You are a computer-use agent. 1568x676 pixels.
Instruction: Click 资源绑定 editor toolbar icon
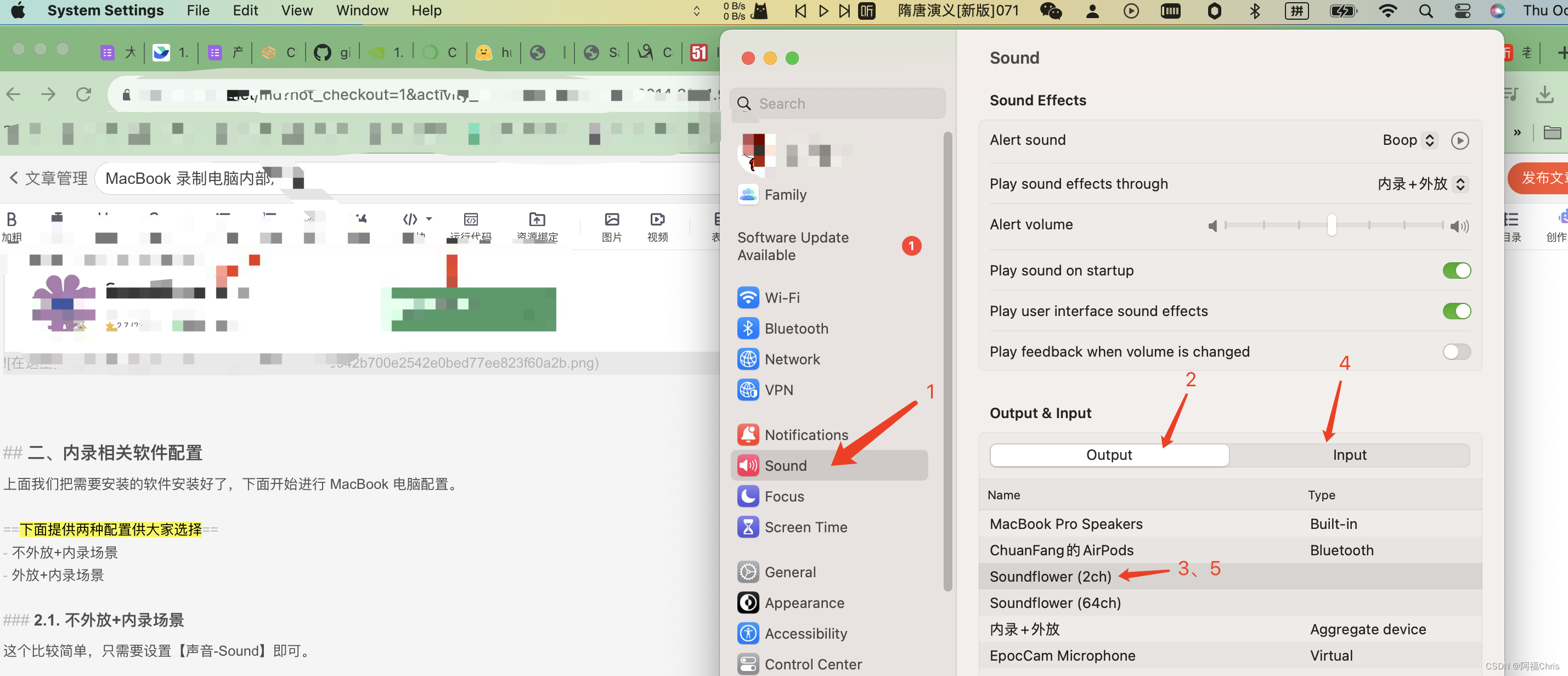click(537, 227)
